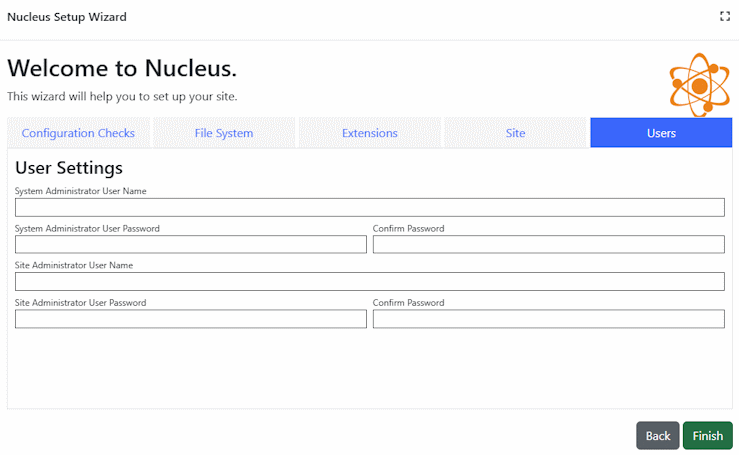The image size is (739, 455).
Task: Click the 'Welcome to Nucleus.' heading
Action: coord(122,68)
